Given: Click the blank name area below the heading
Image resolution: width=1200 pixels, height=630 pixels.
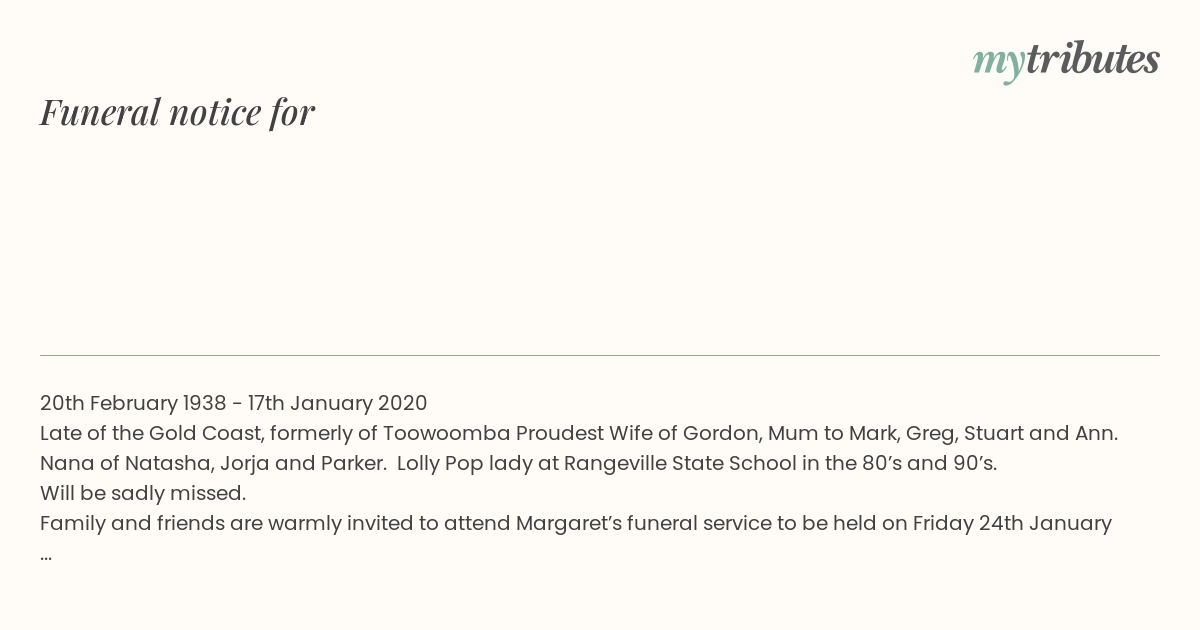Looking at the screenshot, I should 600,240.
